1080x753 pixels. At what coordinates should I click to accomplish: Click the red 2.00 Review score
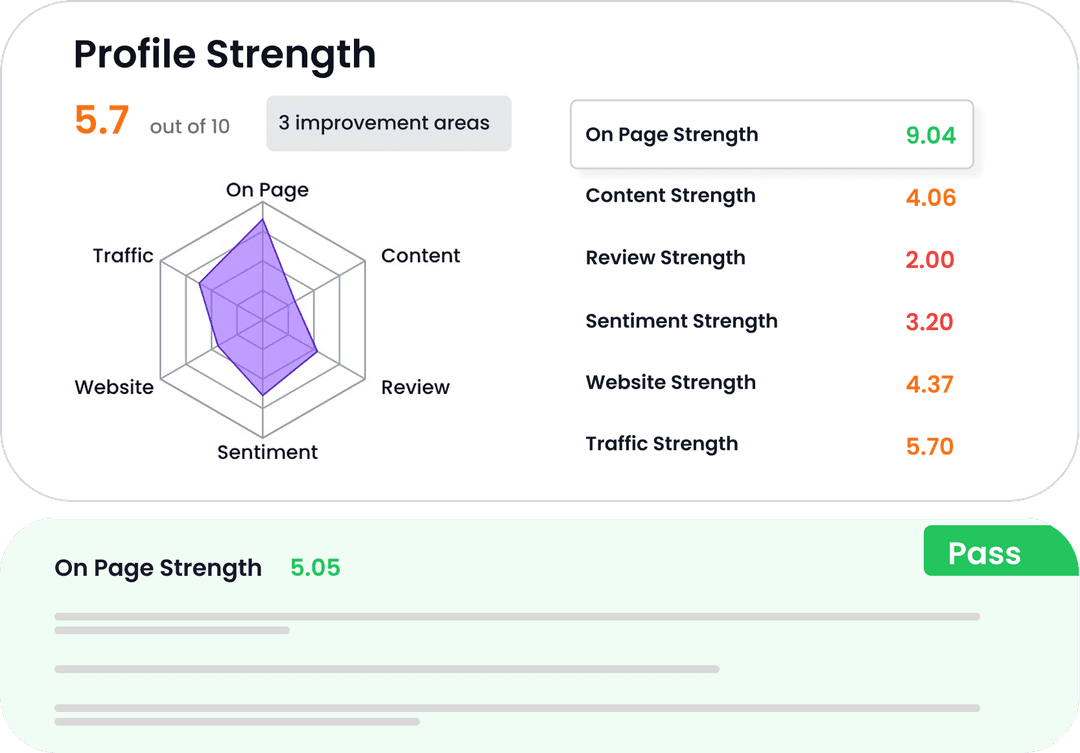(x=930, y=259)
